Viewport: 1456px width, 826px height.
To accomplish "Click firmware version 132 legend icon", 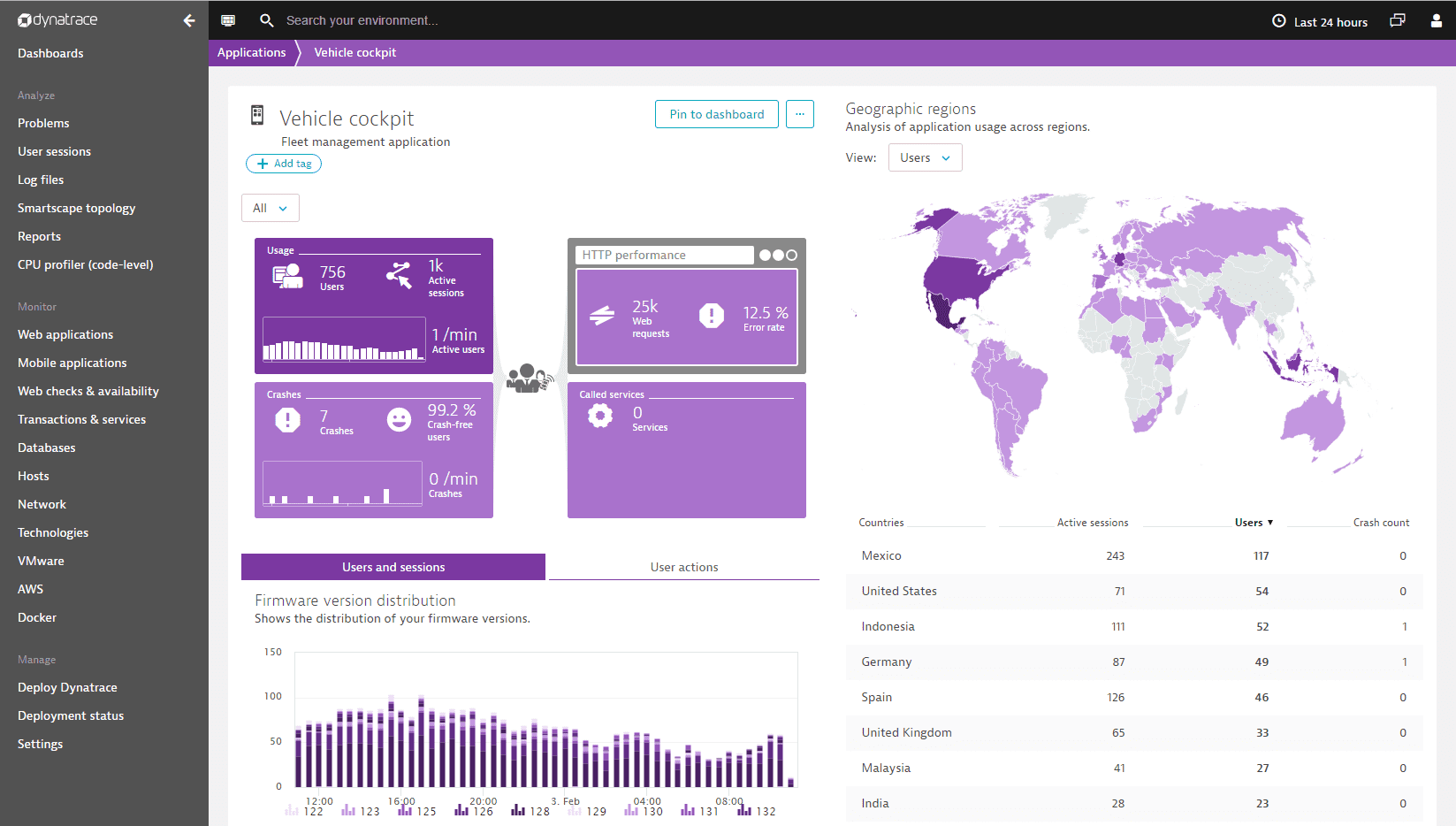I will (744, 810).
